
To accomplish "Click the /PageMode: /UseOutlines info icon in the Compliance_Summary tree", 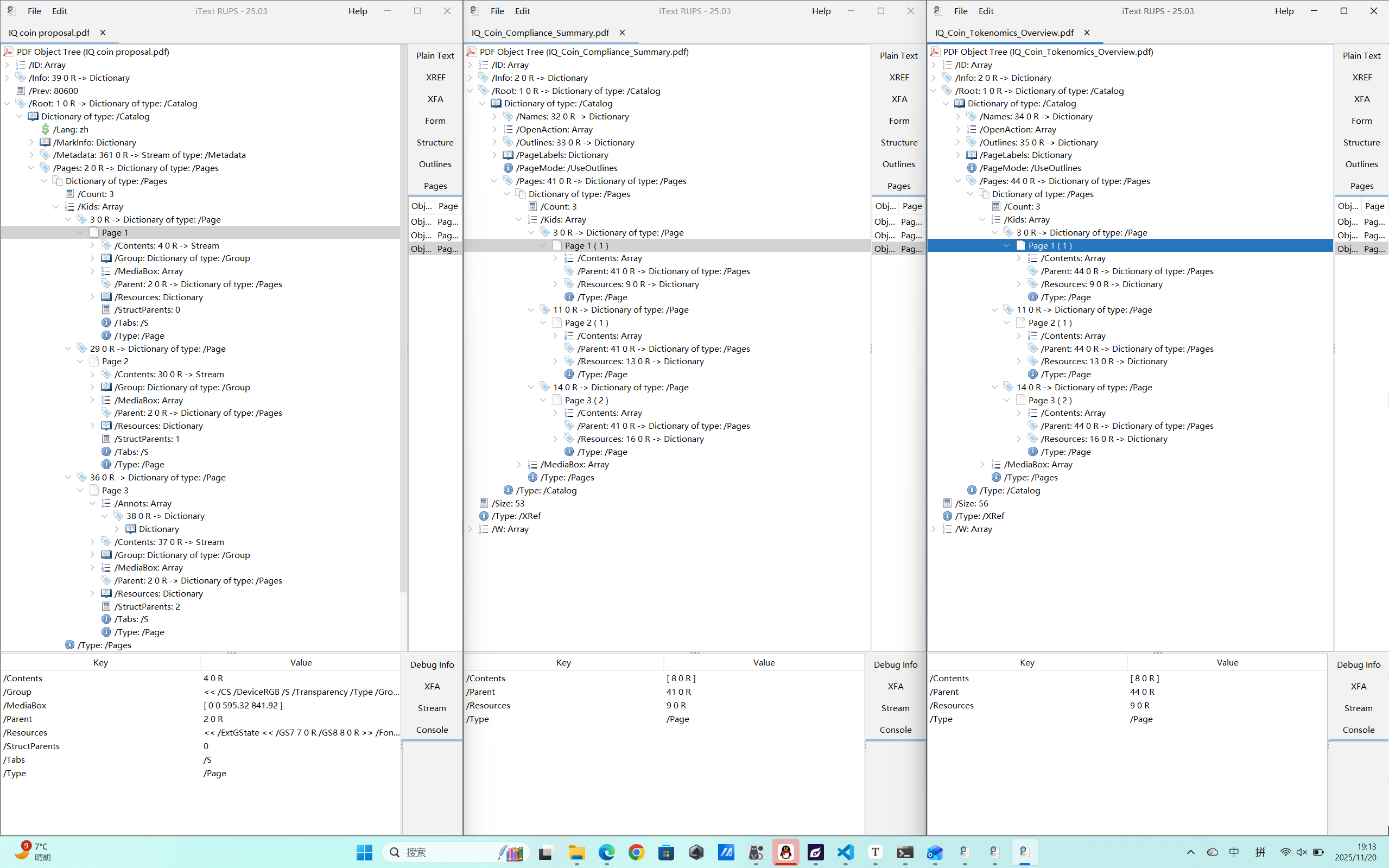I will pyautogui.click(x=508, y=168).
